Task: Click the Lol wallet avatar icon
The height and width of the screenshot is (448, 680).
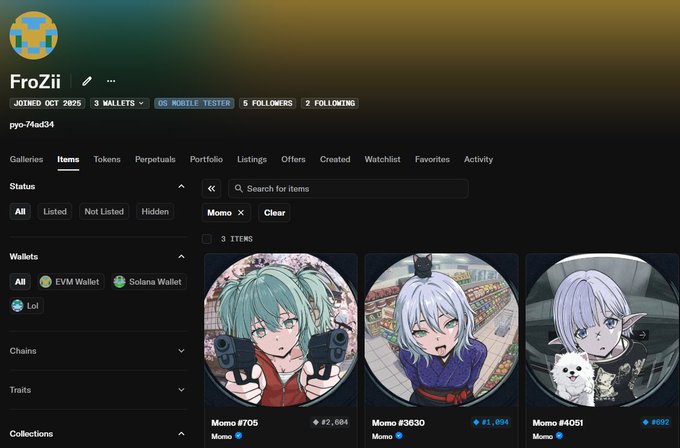Action: coord(17,306)
